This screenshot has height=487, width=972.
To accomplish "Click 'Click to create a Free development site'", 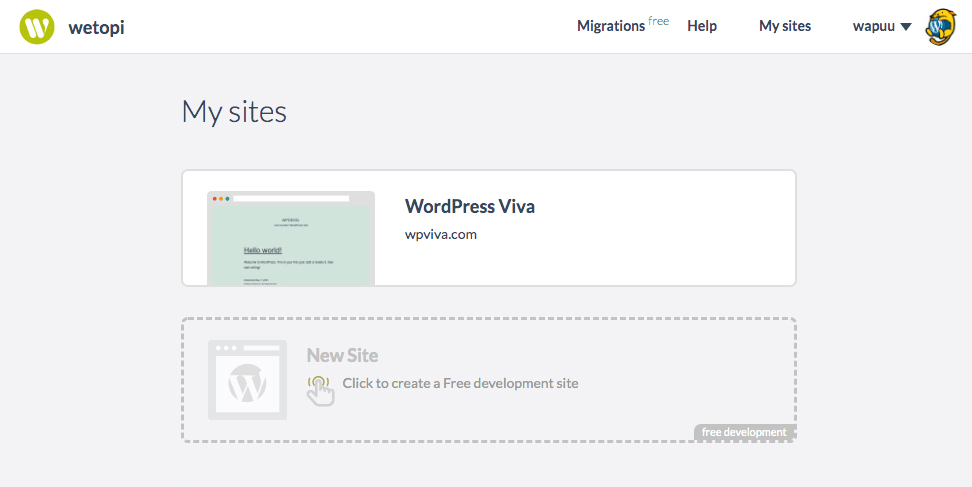I will pyautogui.click(x=461, y=384).
